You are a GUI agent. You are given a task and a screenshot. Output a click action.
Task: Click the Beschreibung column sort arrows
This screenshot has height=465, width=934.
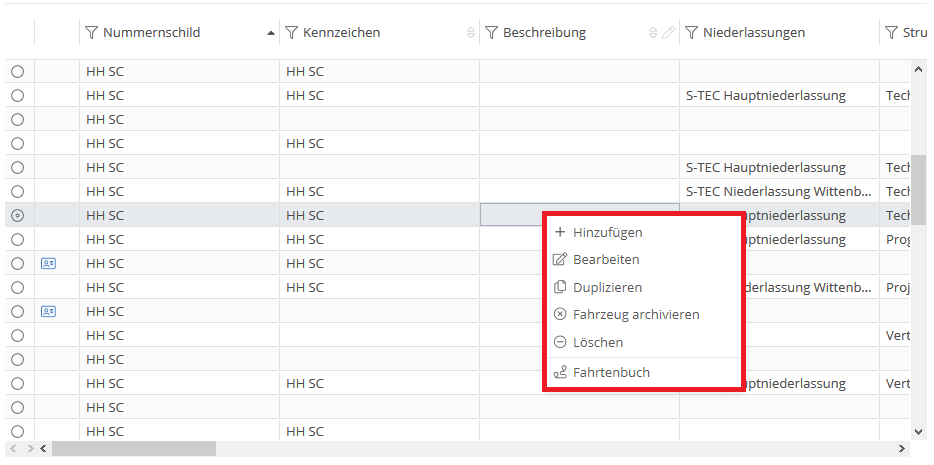pos(653,33)
